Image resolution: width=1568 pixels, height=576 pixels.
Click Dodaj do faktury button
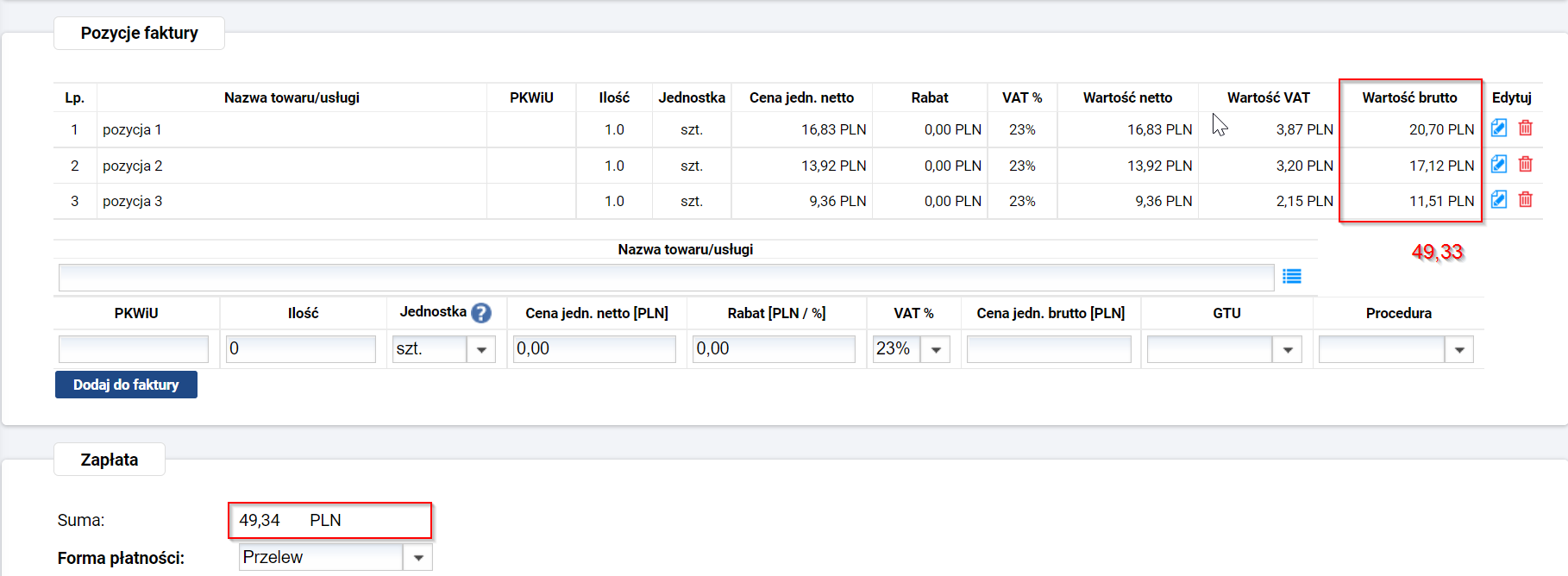click(x=126, y=385)
